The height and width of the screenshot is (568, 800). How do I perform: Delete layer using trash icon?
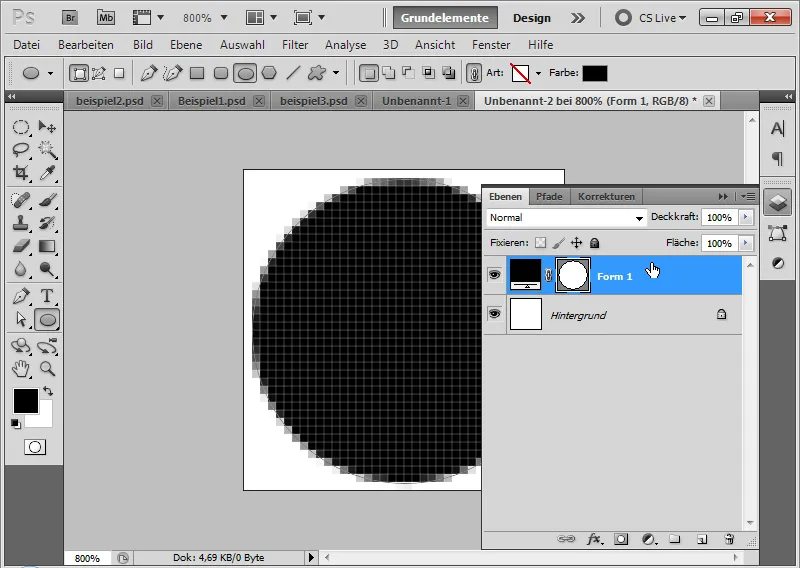tap(729, 539)
